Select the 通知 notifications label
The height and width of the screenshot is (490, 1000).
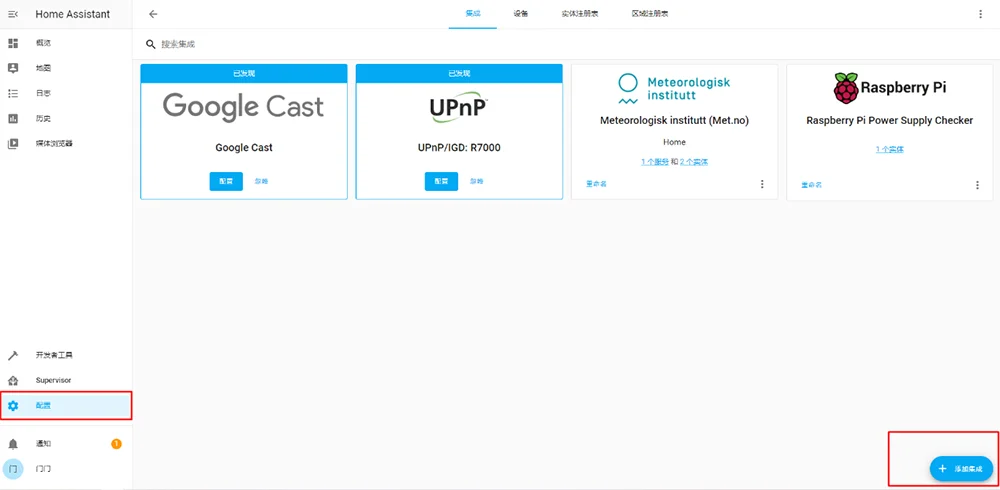43,444
